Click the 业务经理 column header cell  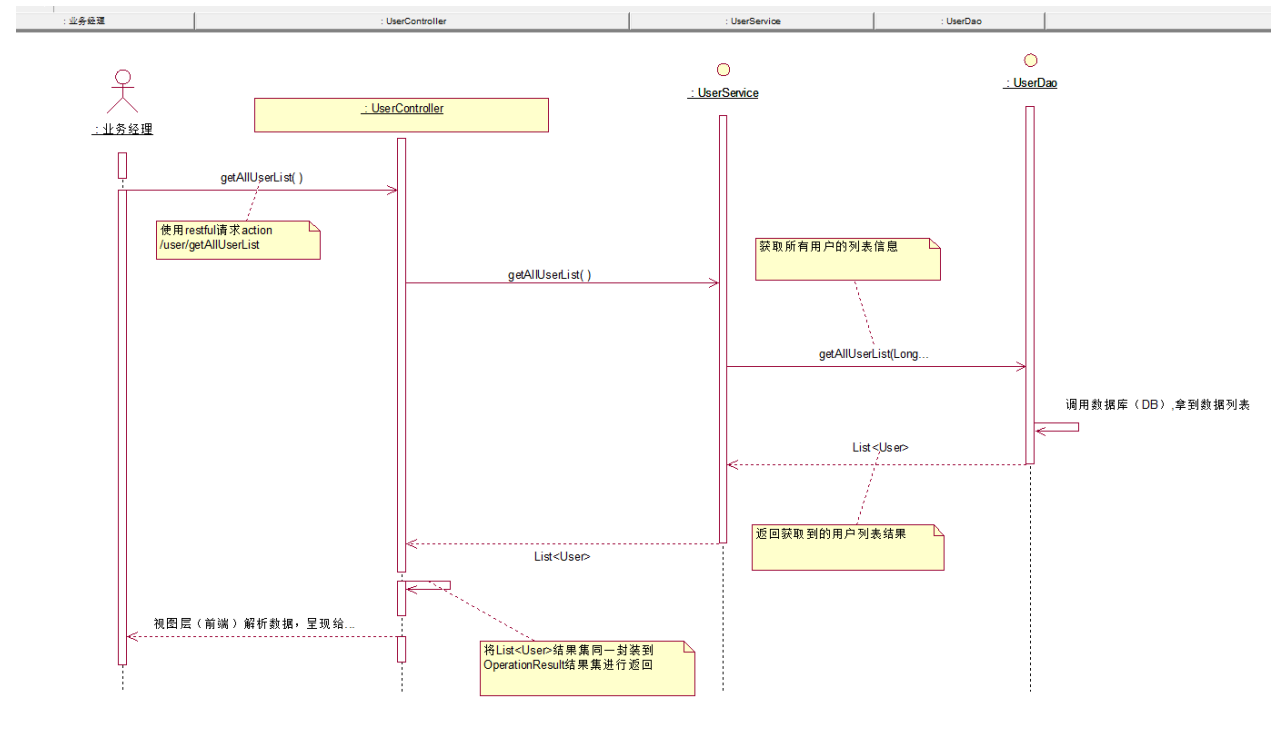[x=104, y=21]
